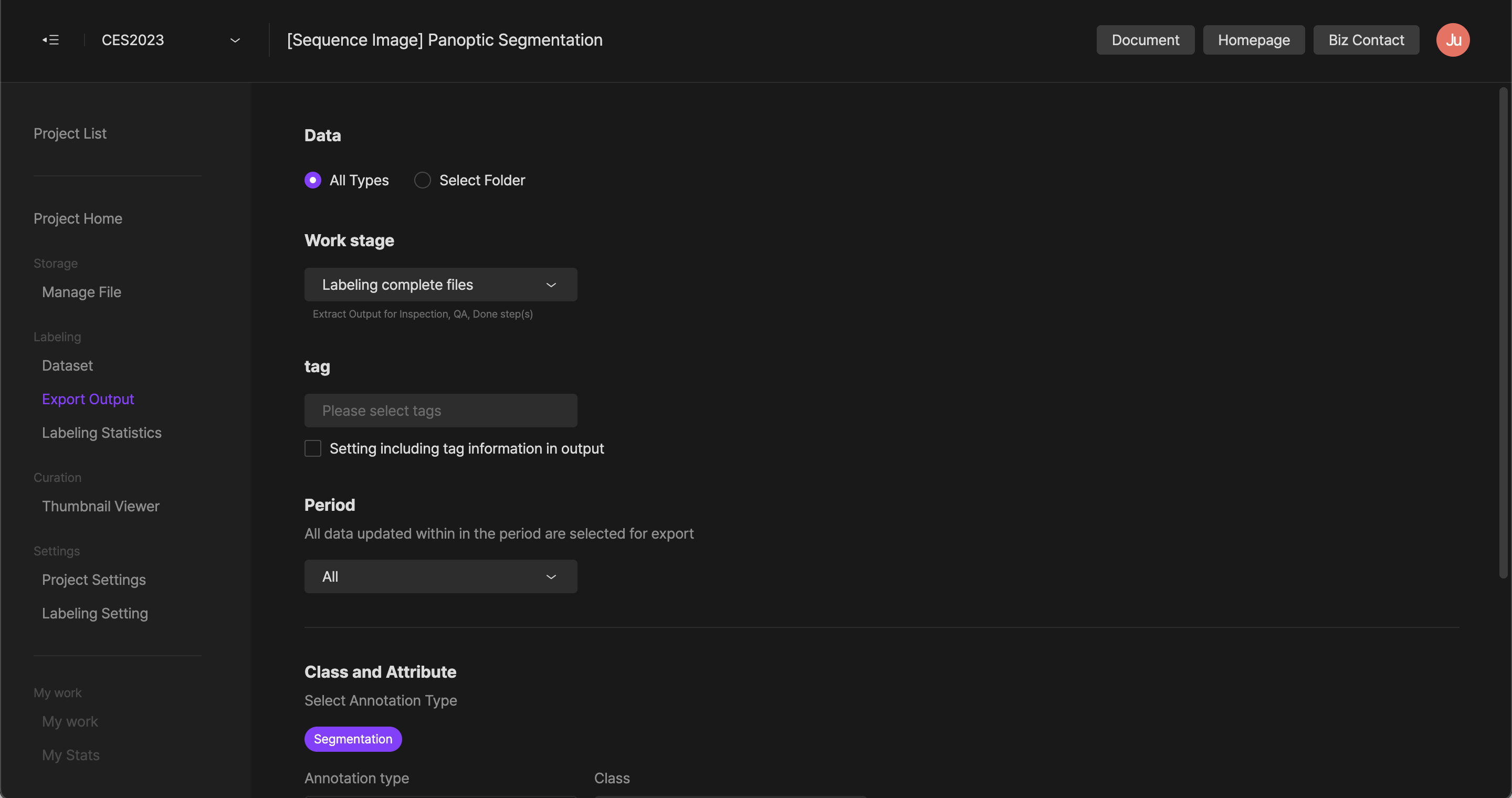Expand the Period All dropdown

(440, 576)
